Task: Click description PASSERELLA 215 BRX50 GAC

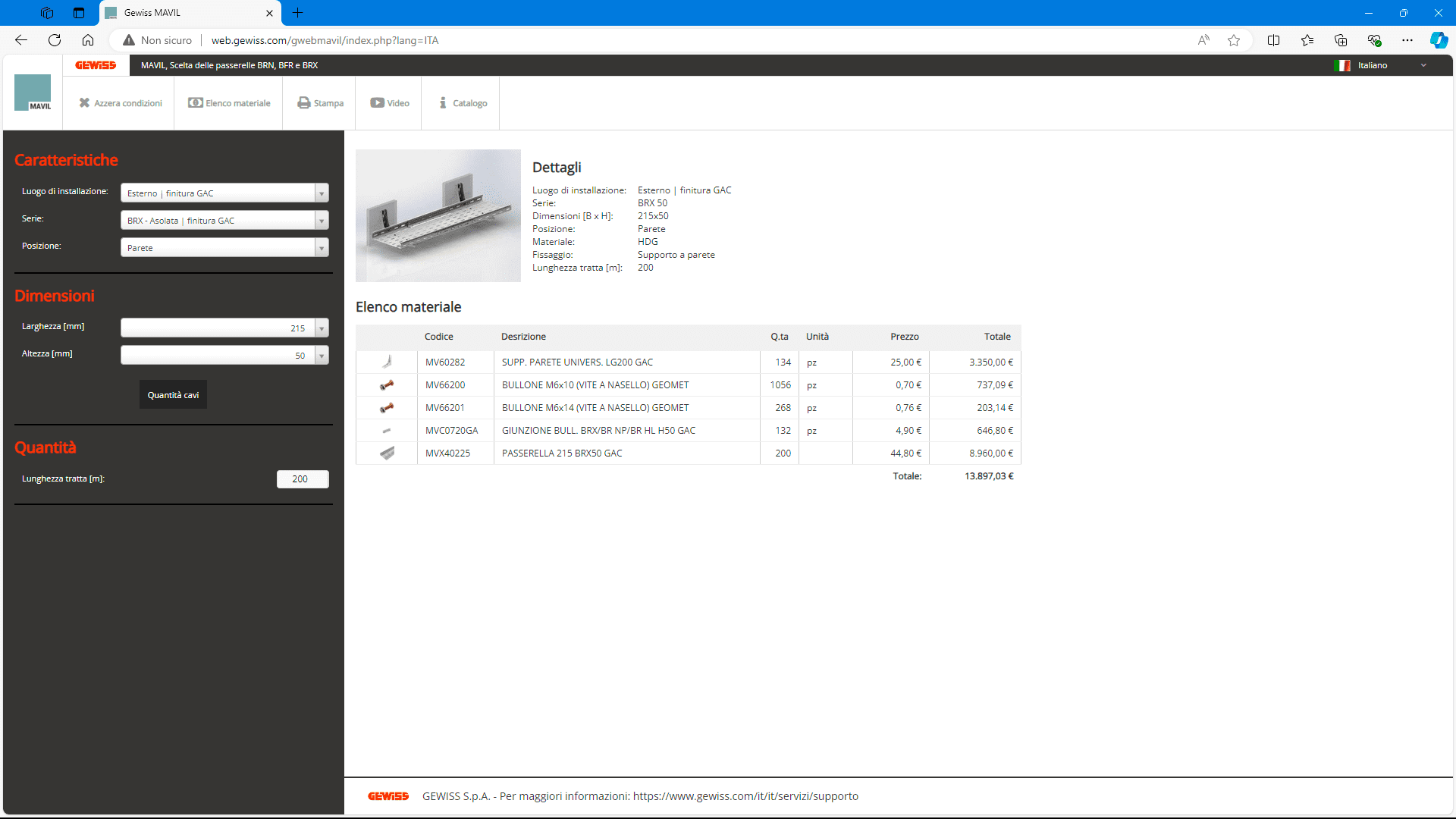Action: pyautogui.click(x=562, y=453)
